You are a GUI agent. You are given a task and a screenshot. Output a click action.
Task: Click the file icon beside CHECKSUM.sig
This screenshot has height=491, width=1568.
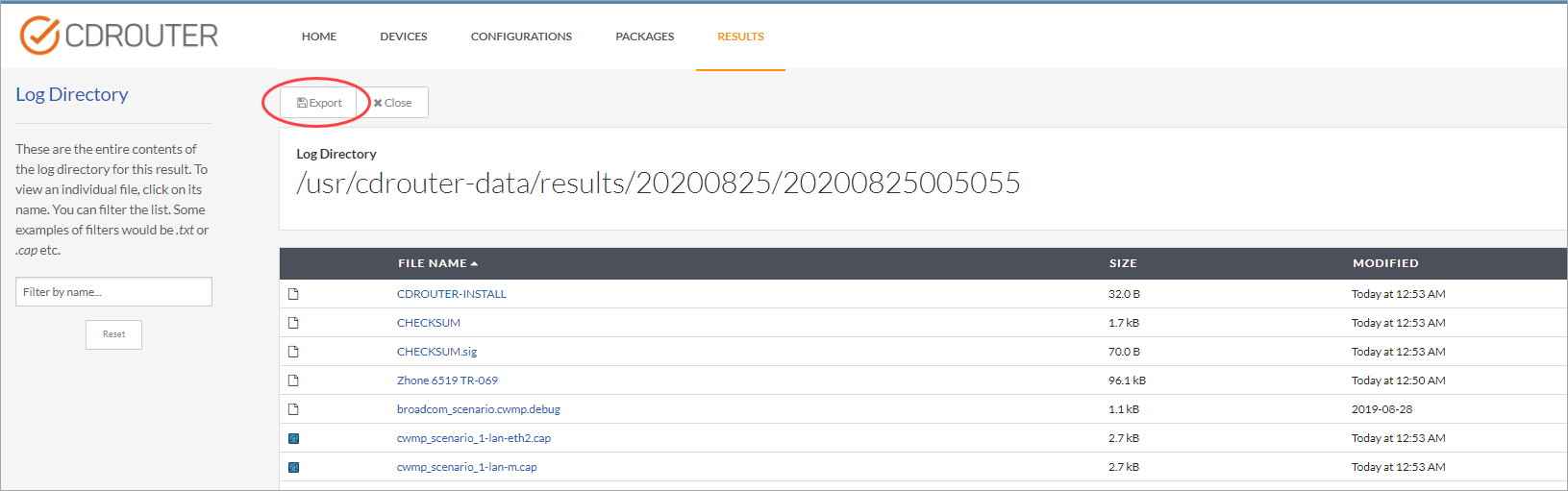coord(293,352)
